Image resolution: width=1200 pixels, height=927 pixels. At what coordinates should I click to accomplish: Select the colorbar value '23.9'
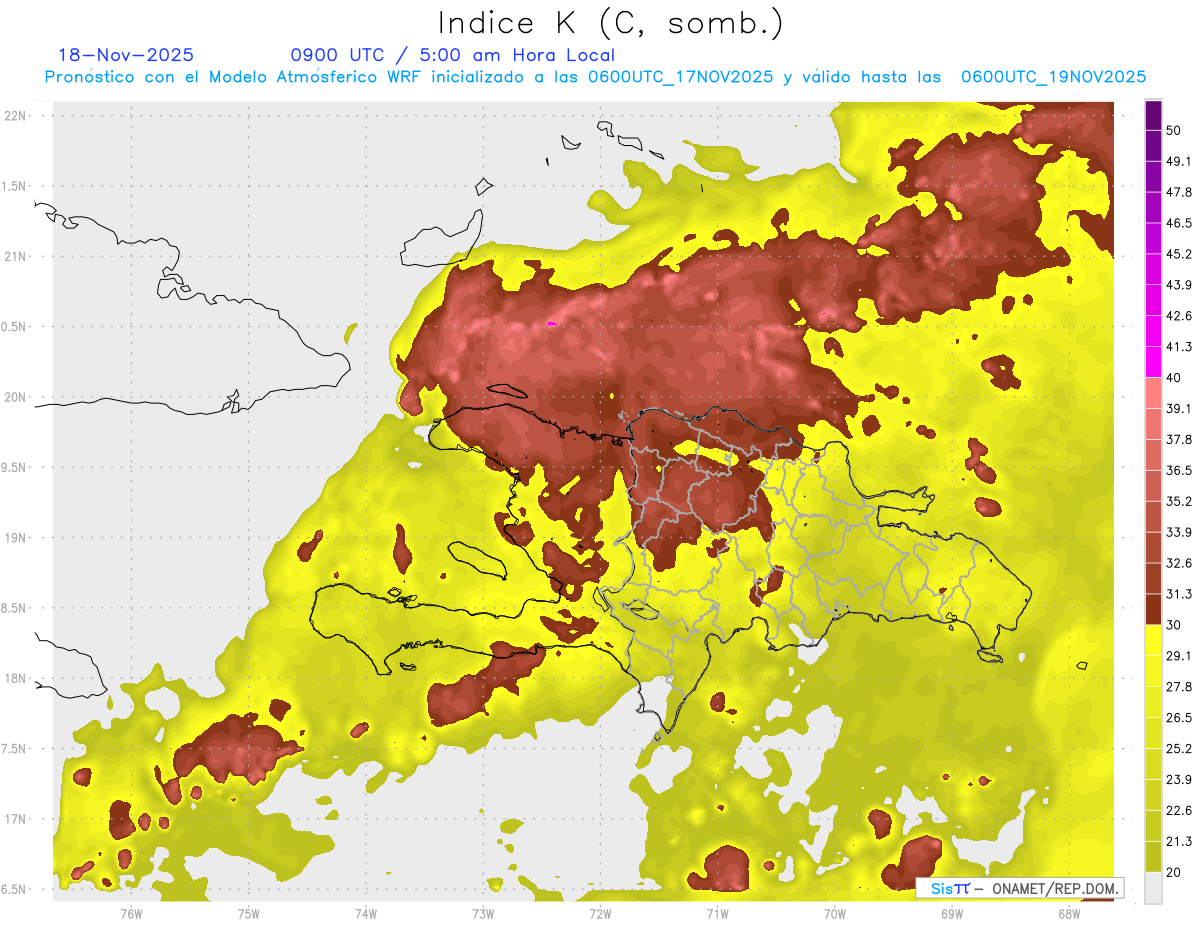pos(1179,780)
